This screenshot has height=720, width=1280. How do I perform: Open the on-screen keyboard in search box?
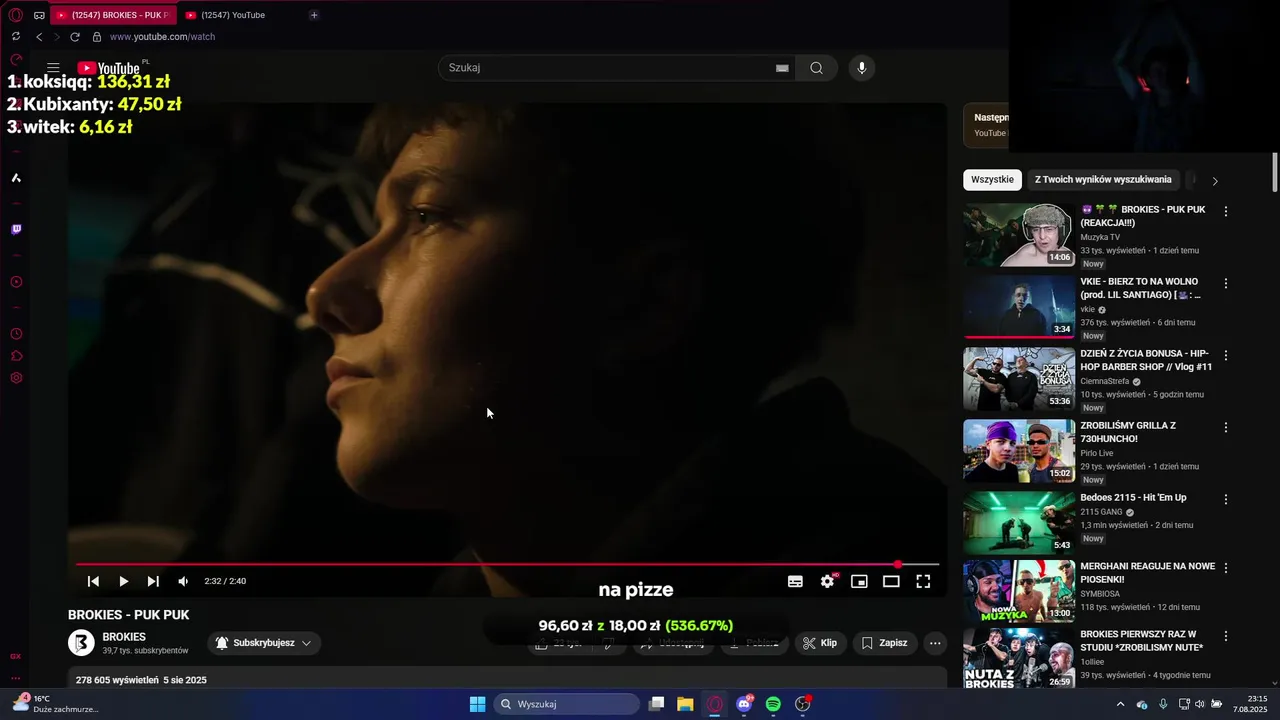coord(782,68)
